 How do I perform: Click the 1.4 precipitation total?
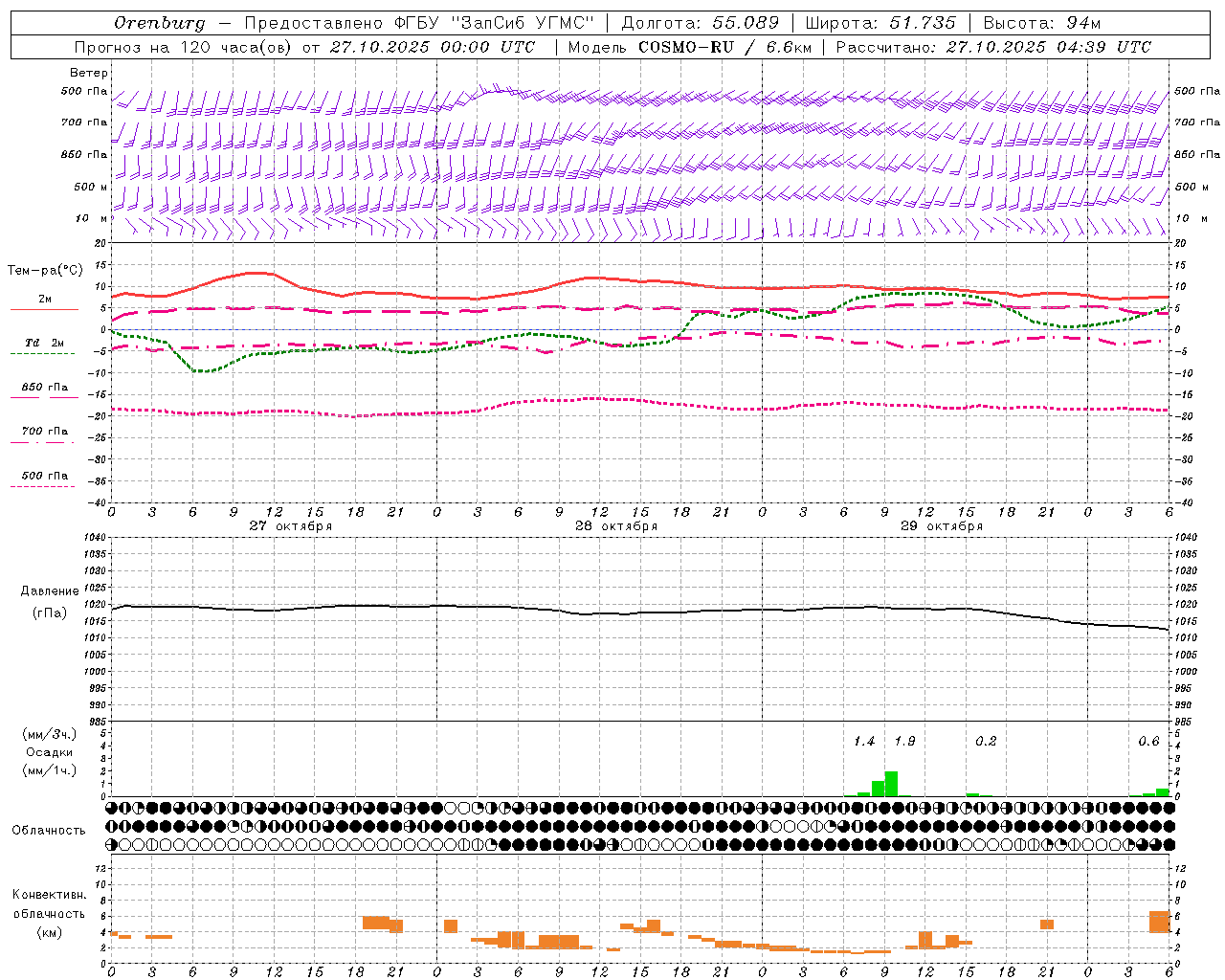click(x=864, y=742)
